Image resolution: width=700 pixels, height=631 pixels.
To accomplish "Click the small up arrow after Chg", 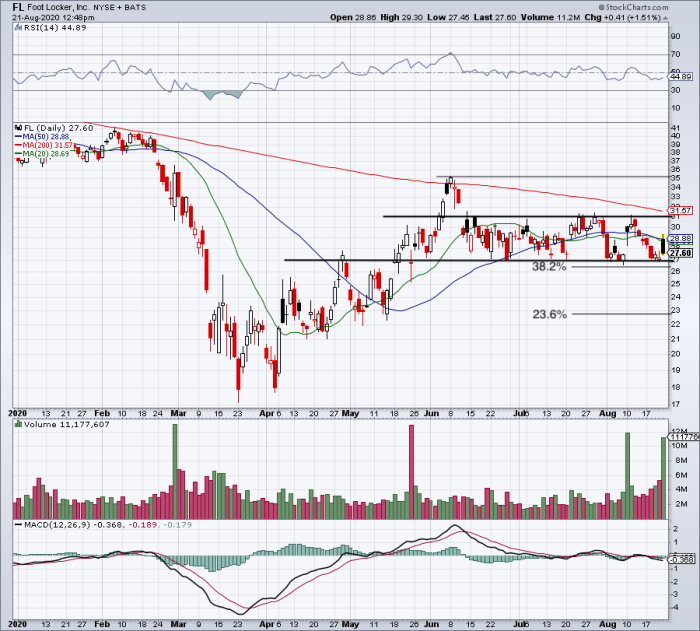I will click(665, 18).
